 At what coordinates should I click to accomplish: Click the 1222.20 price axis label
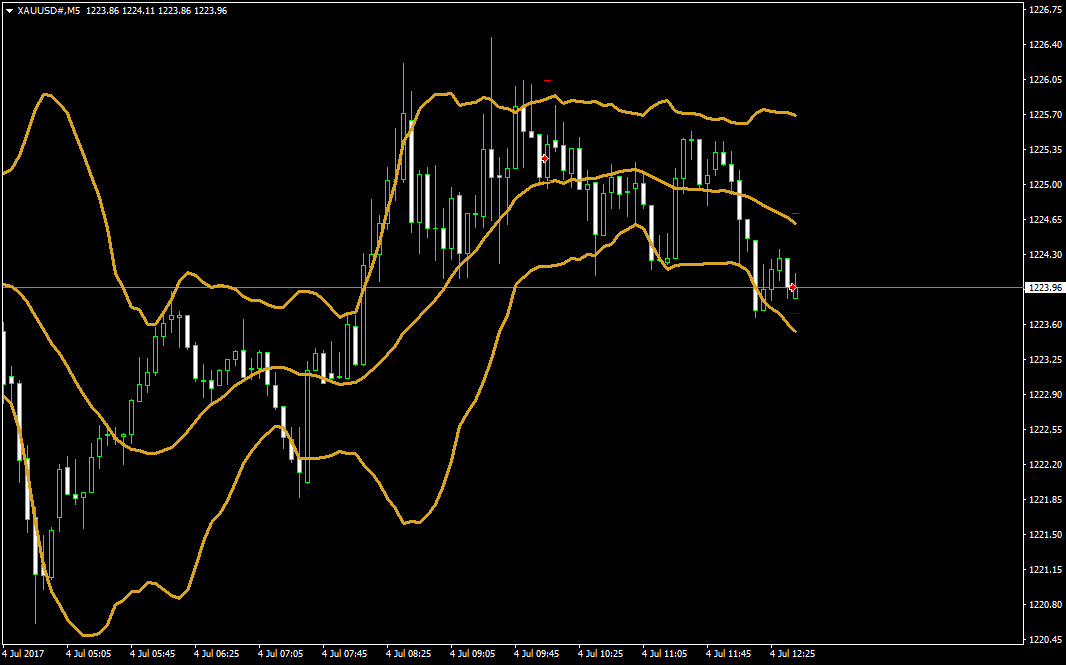[x=1045, y=465]
